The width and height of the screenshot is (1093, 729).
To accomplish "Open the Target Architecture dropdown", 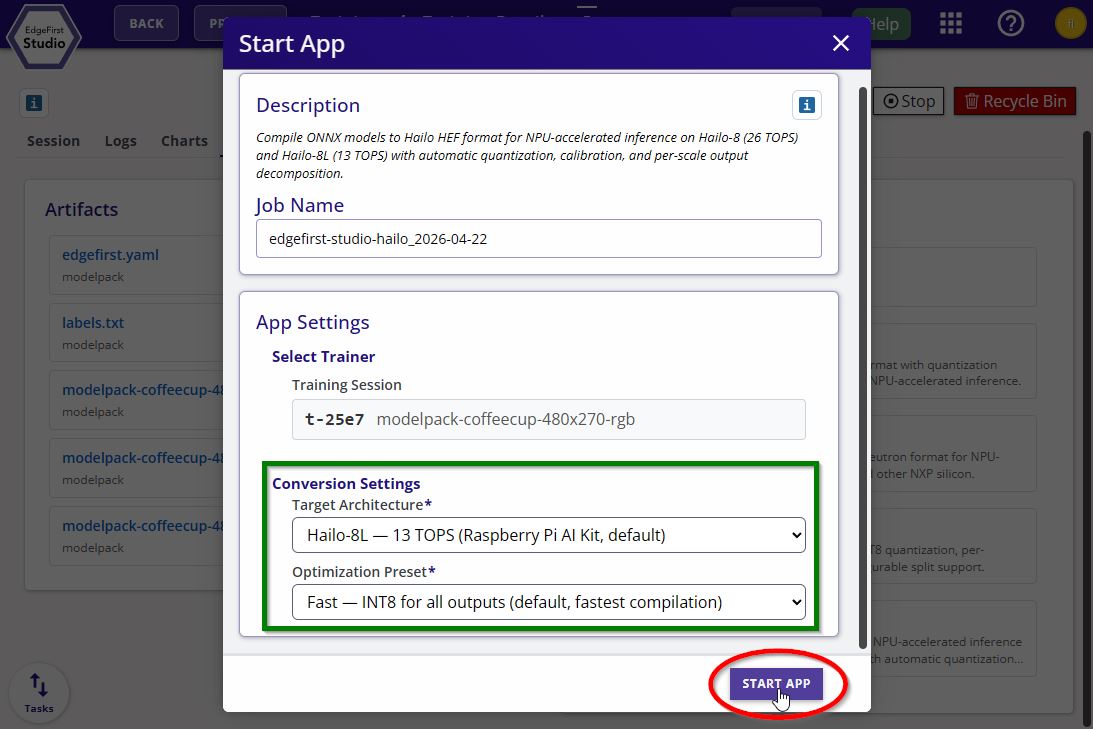I will click(549, 535).
